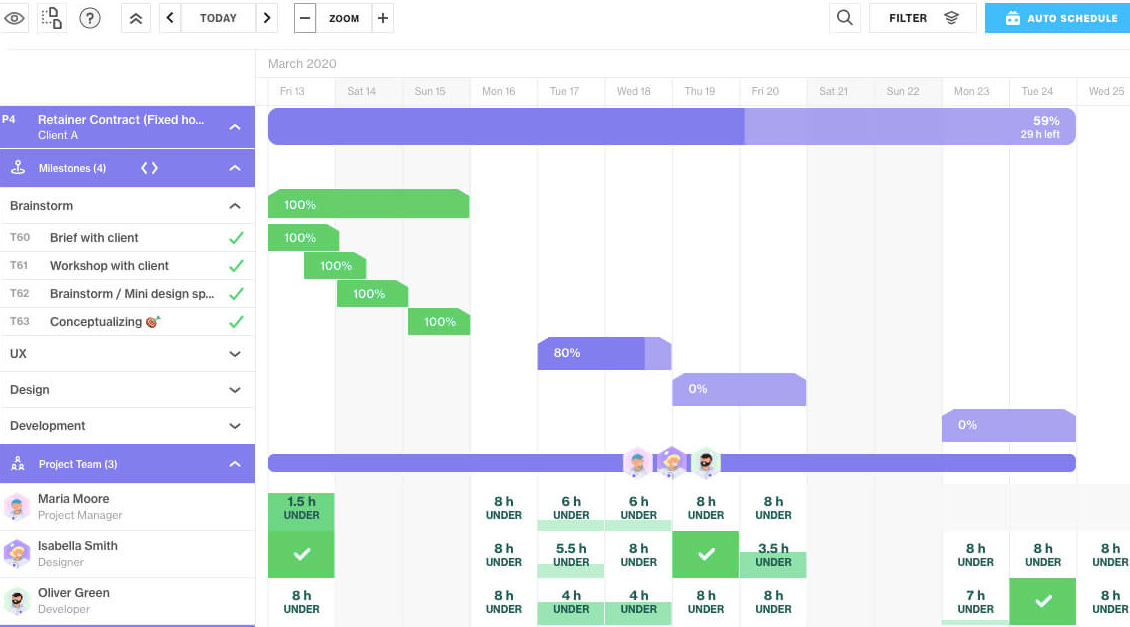Screen dimensions: 1130x627
Task: Expand the UX task group
Action: tap(235, 354)
